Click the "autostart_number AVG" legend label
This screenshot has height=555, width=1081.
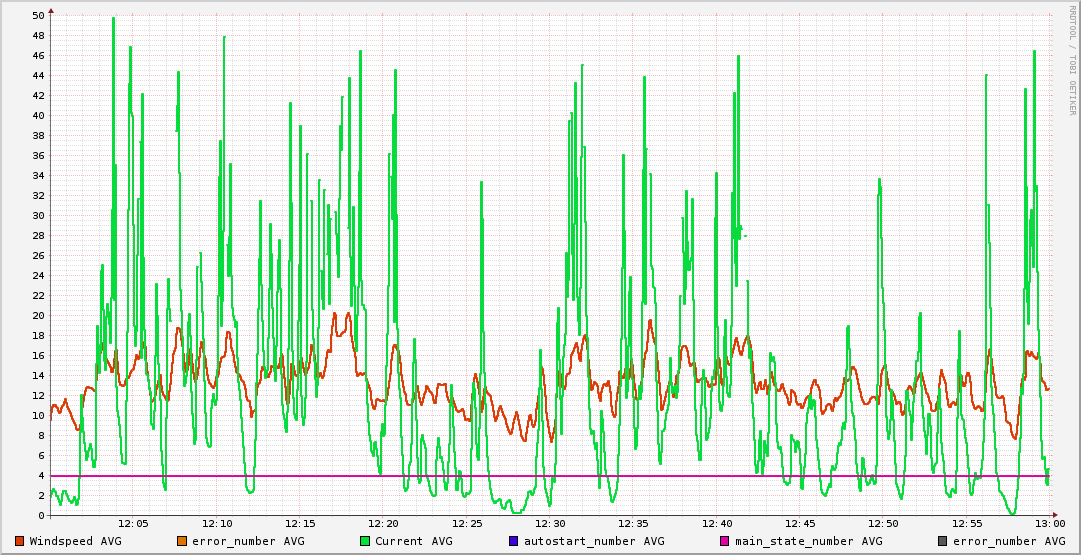594,541
